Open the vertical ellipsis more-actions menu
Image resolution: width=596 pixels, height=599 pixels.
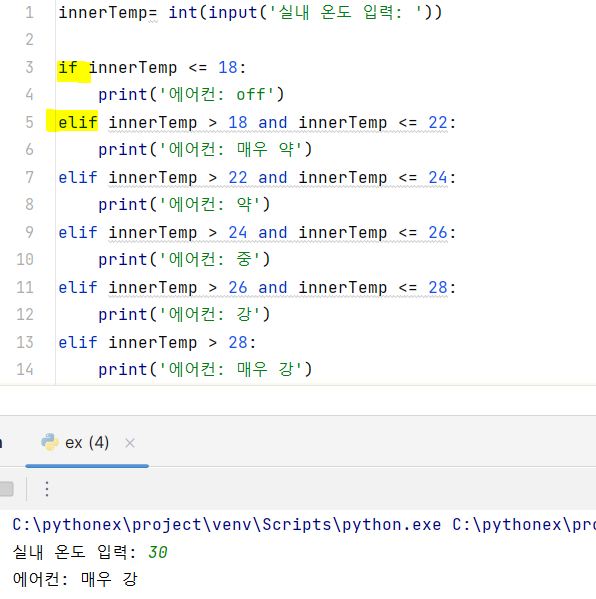point(47,489)
